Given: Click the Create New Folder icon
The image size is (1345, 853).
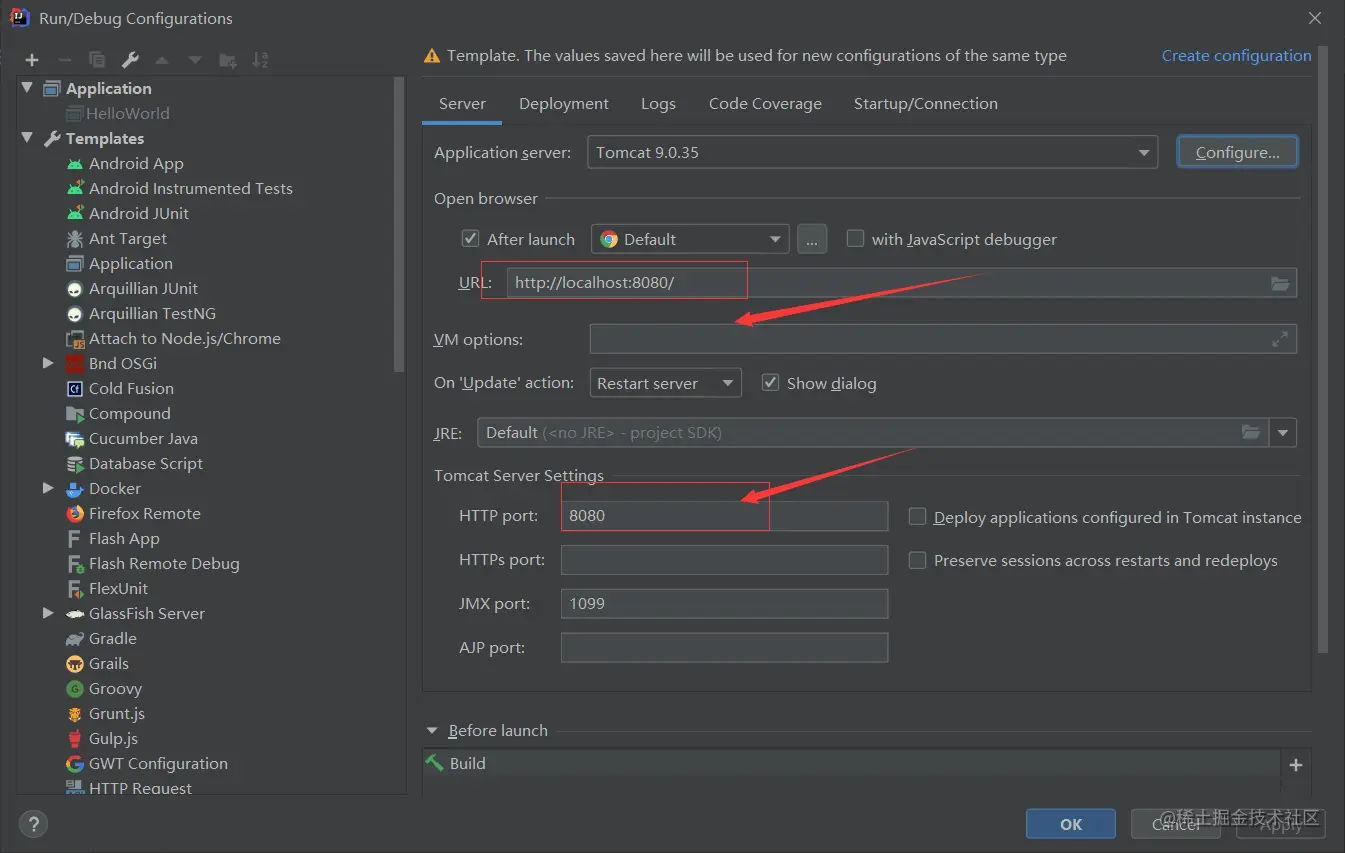Looking at the screenshot, I should click(x=228, y=60).
